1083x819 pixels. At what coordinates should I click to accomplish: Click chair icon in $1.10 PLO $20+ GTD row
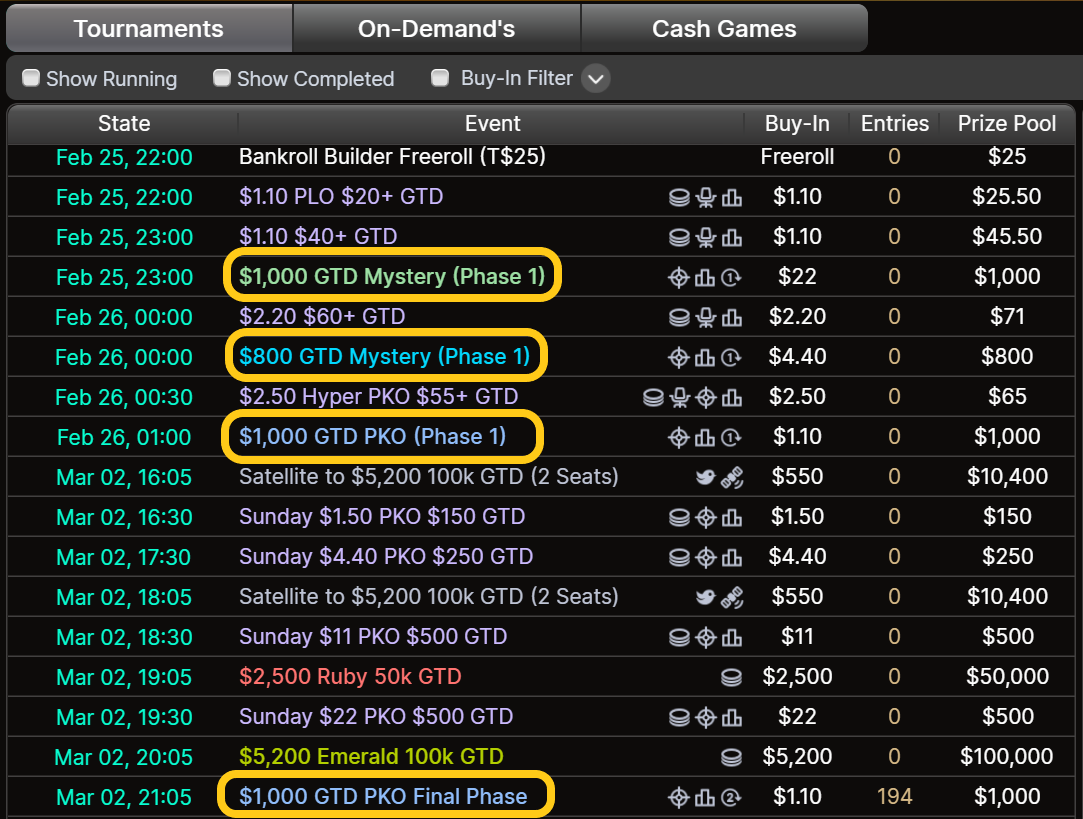pos(705,197)
